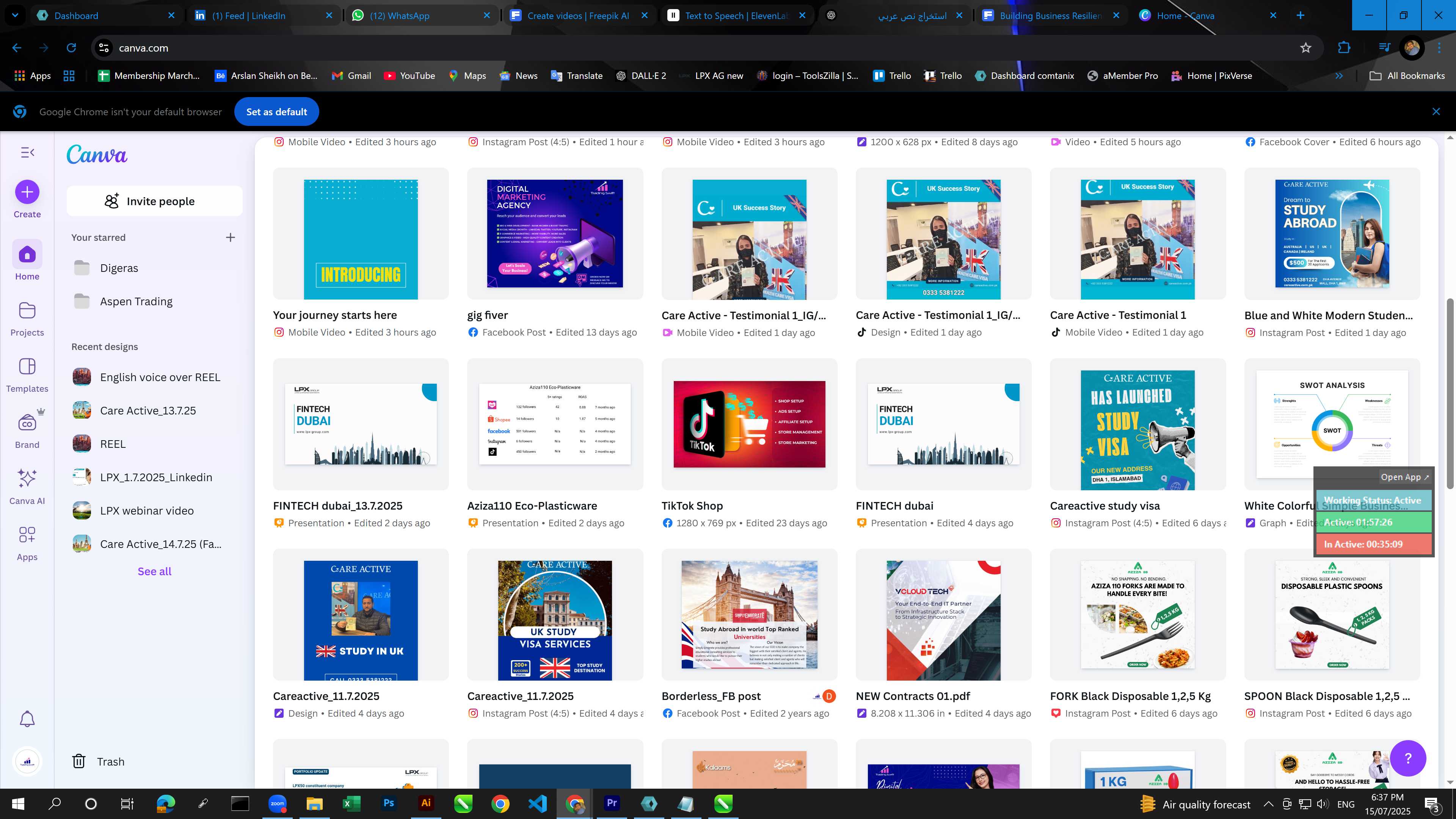Screen dimensions: 1456x819
Task: Open a new browser tab
Action: [1300, 15]
